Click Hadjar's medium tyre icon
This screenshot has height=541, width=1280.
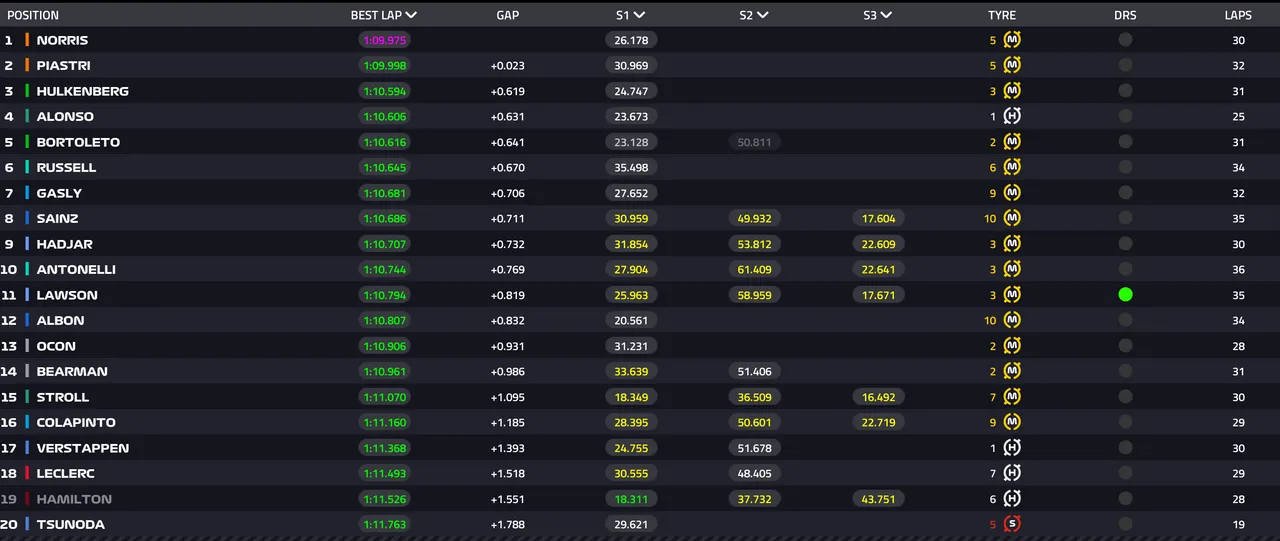(1012, 244)
